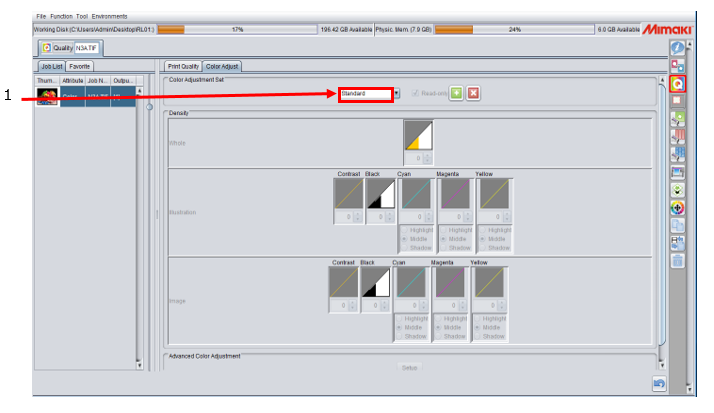Click the Quality icon in N3A.TIF tab

pyautogui.click(x=46, y=48)
